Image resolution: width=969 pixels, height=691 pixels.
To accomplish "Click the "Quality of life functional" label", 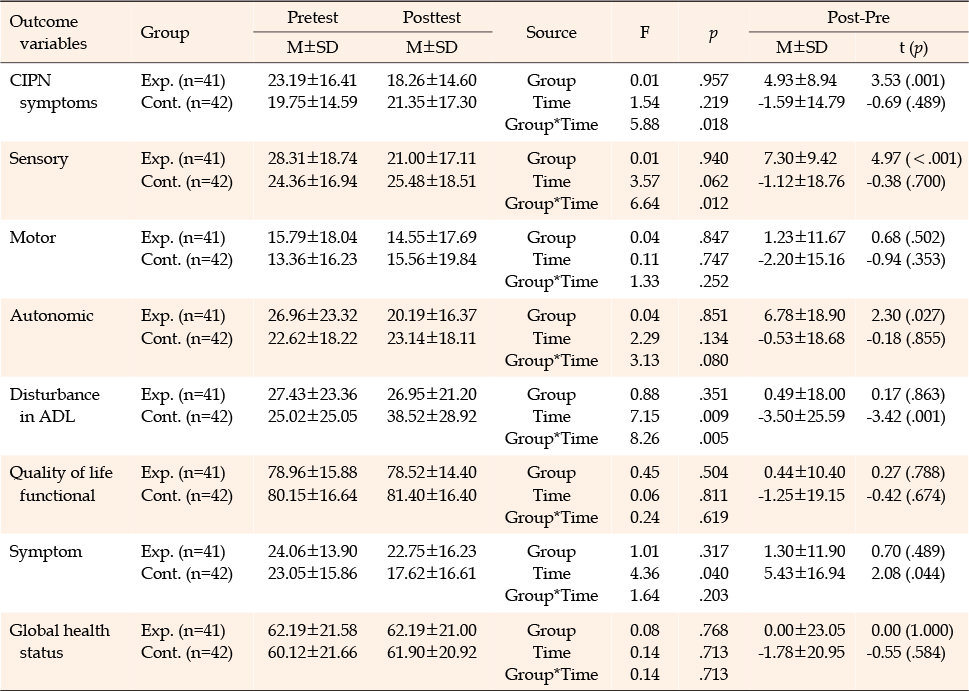I will coord(59,484).
